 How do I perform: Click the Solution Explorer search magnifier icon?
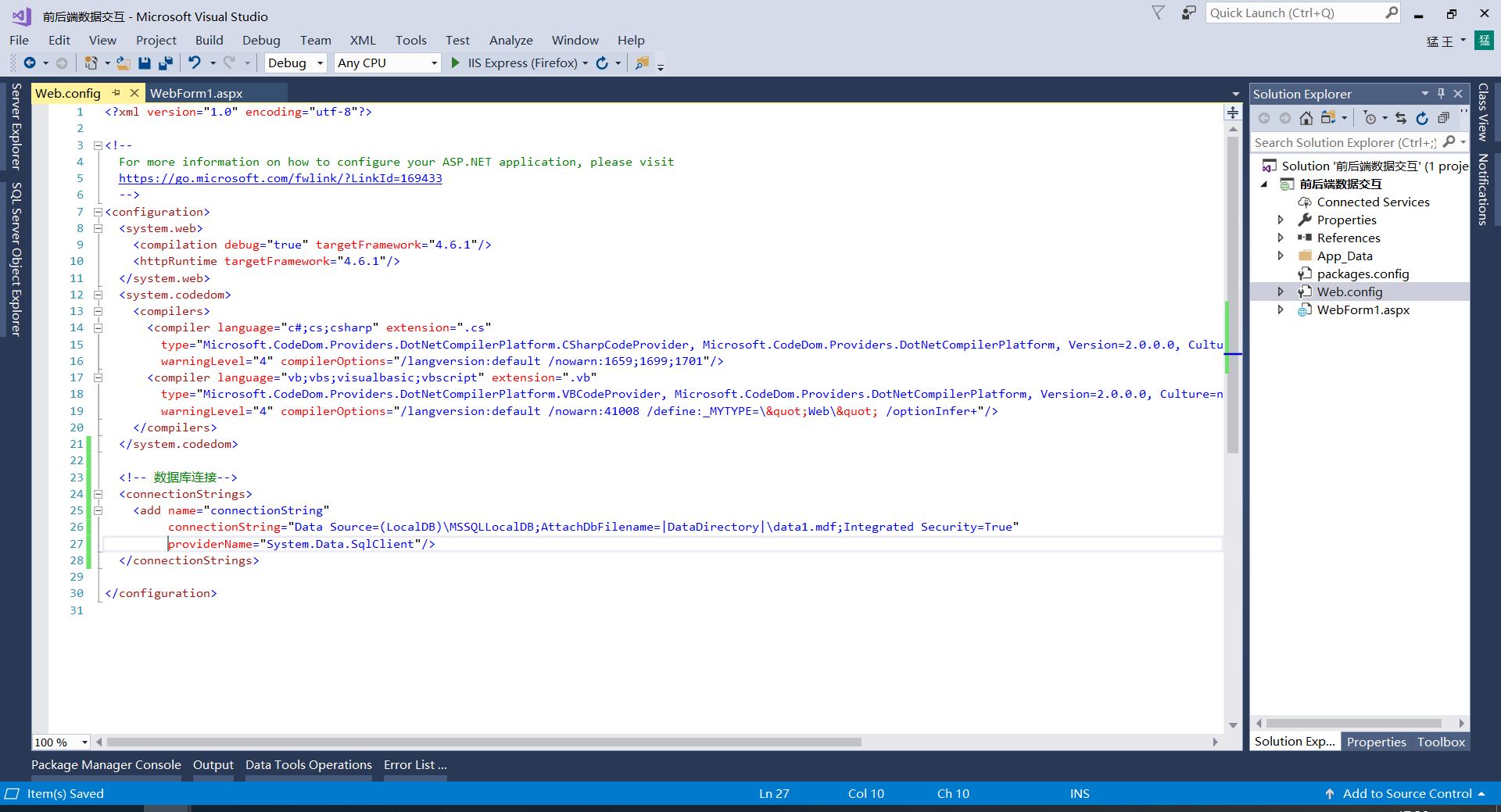pyautogui.click(x=1449, y=142)
